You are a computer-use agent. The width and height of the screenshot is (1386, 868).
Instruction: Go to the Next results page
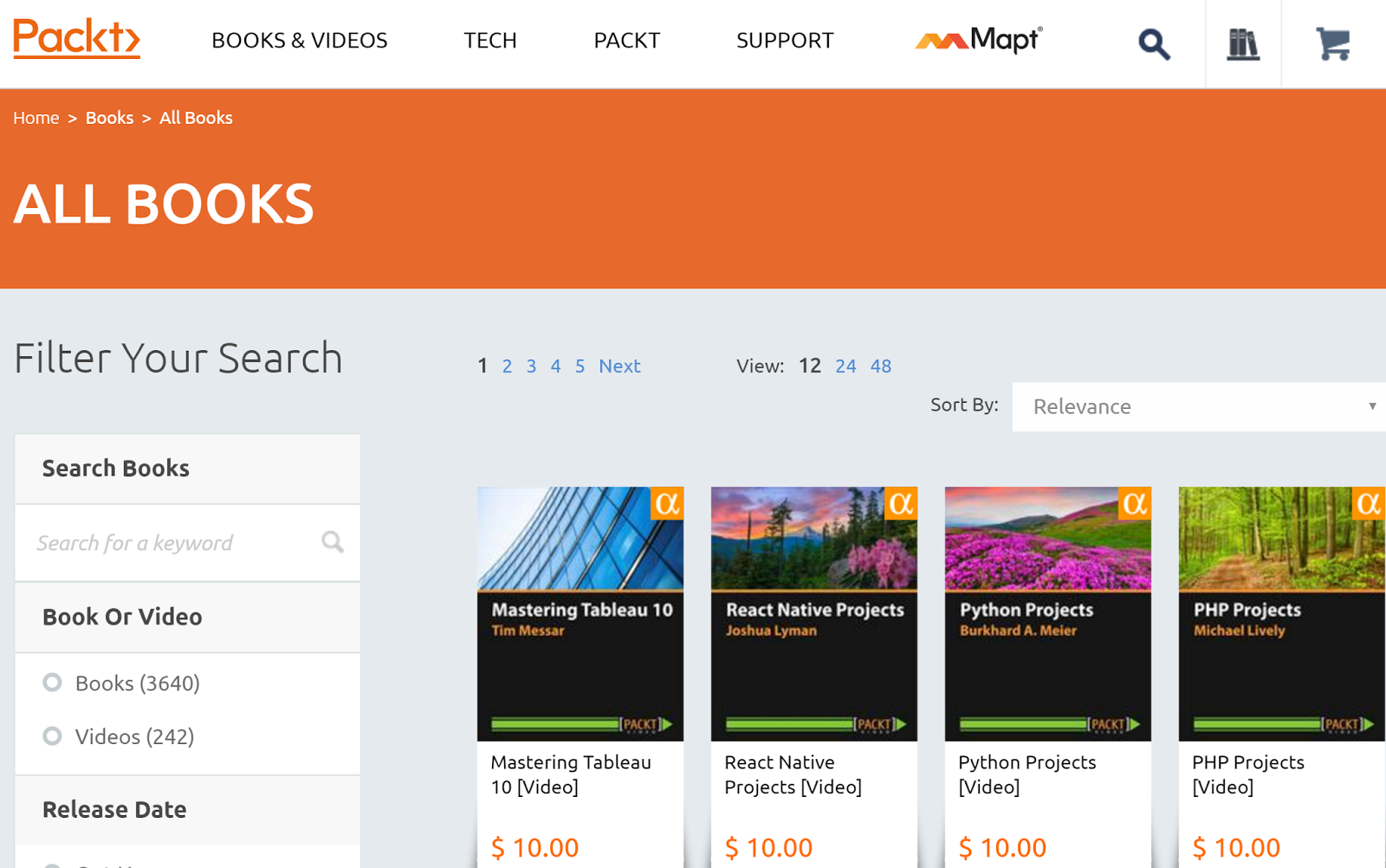(619, 366)
